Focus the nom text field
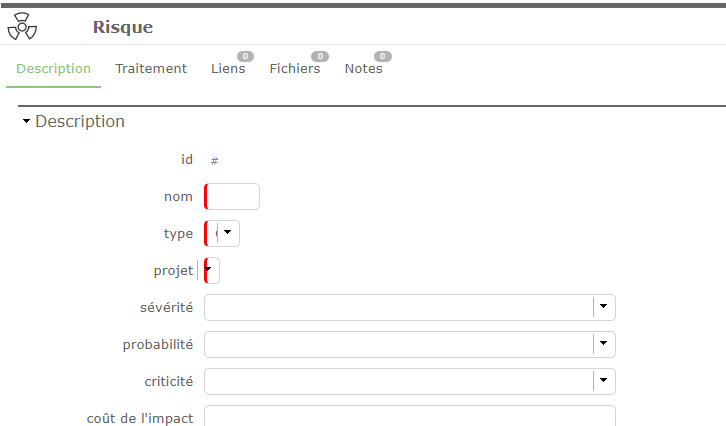726x426 pixels. pos(234,197)
